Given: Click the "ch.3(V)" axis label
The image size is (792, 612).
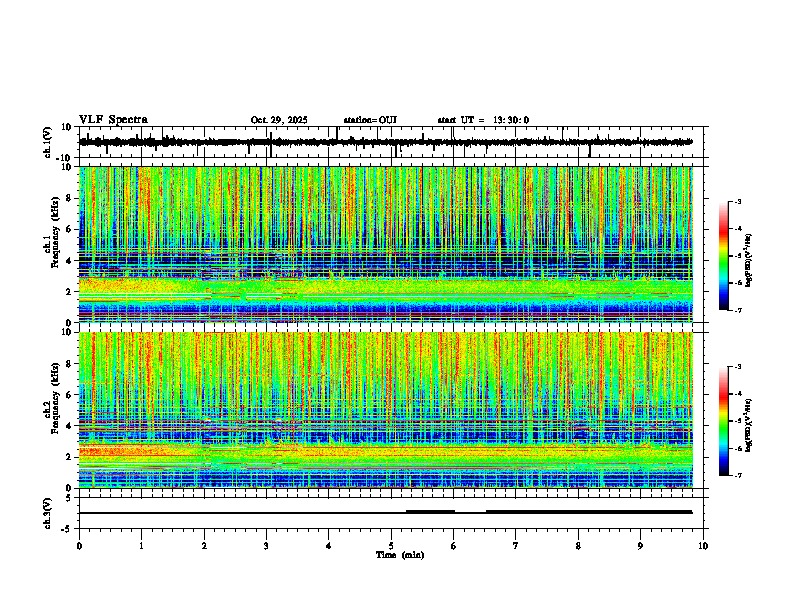Looking at the screenshot, I should pyautogui.click(x=48, y=514).
